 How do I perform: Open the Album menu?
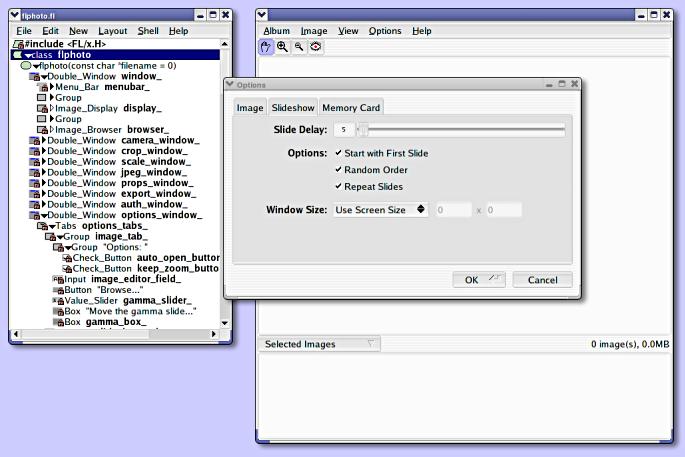tap(276, 31)
